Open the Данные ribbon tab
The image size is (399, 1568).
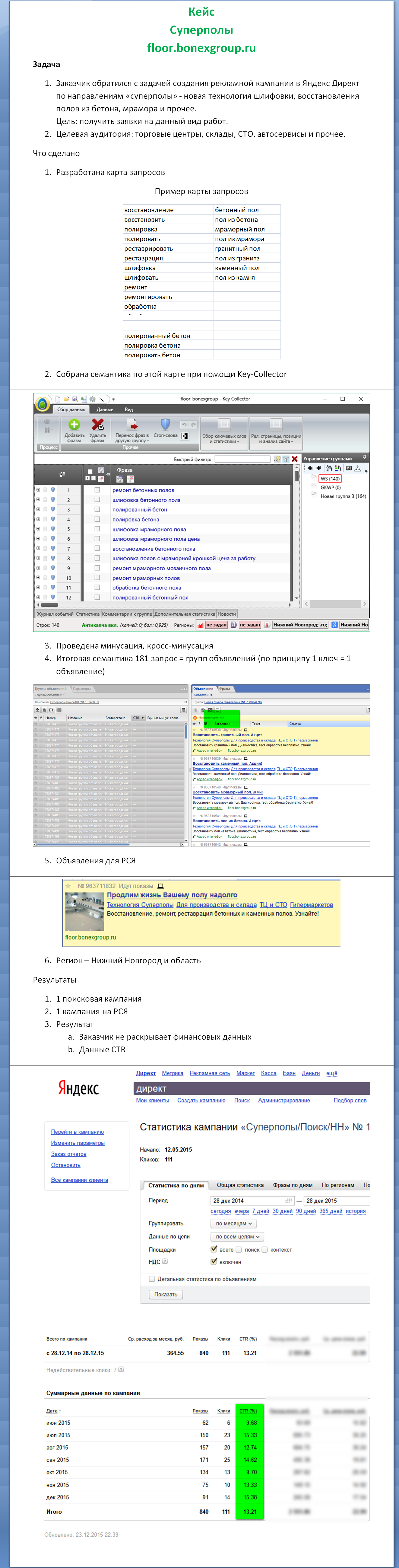105,409
